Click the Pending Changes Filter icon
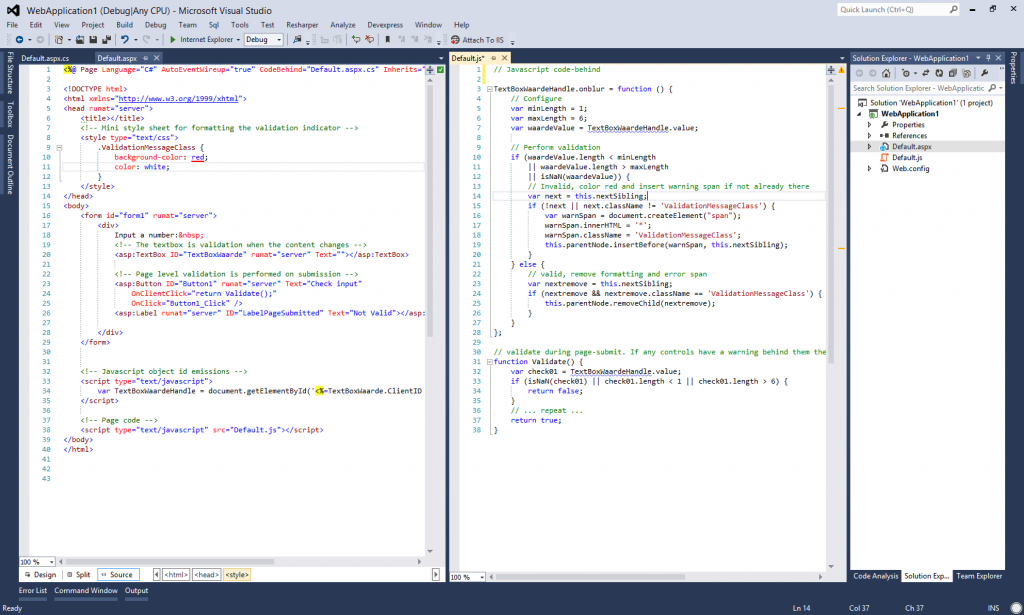Viewport: 1024px width, 615px height. tap(906, 73)
